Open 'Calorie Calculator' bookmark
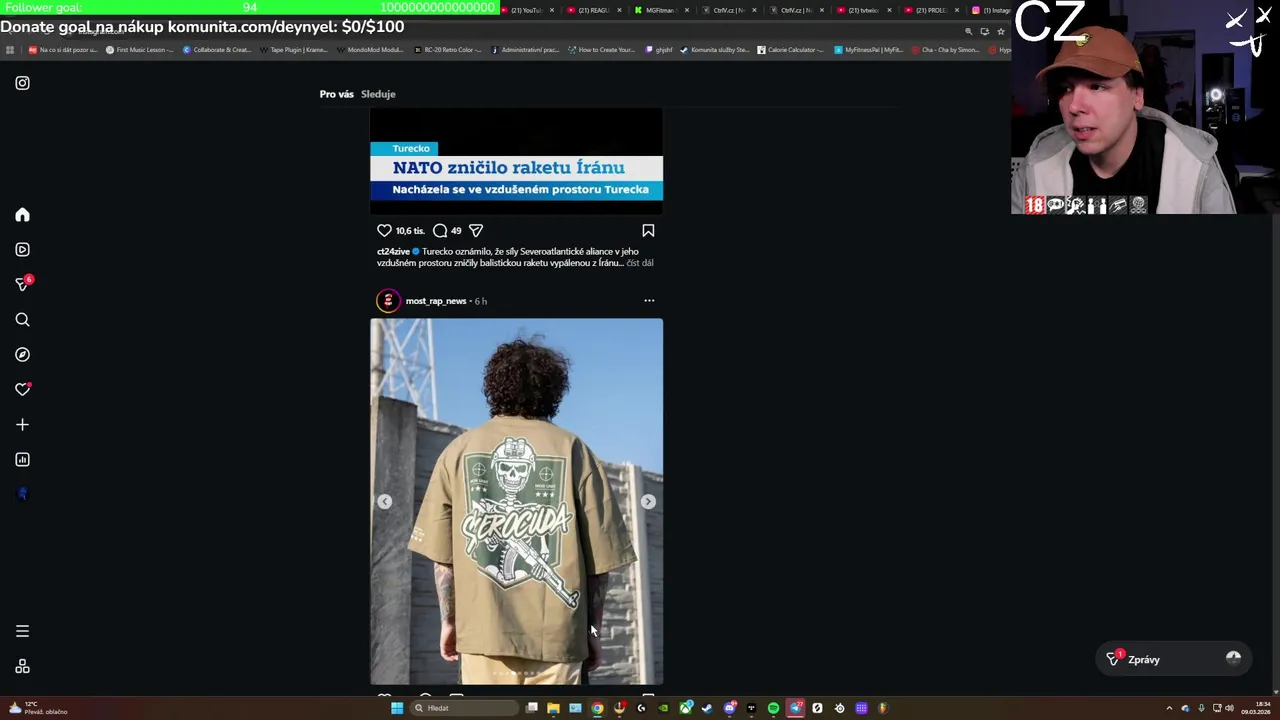The image size is (1280, 720). (x=790, y=50)
